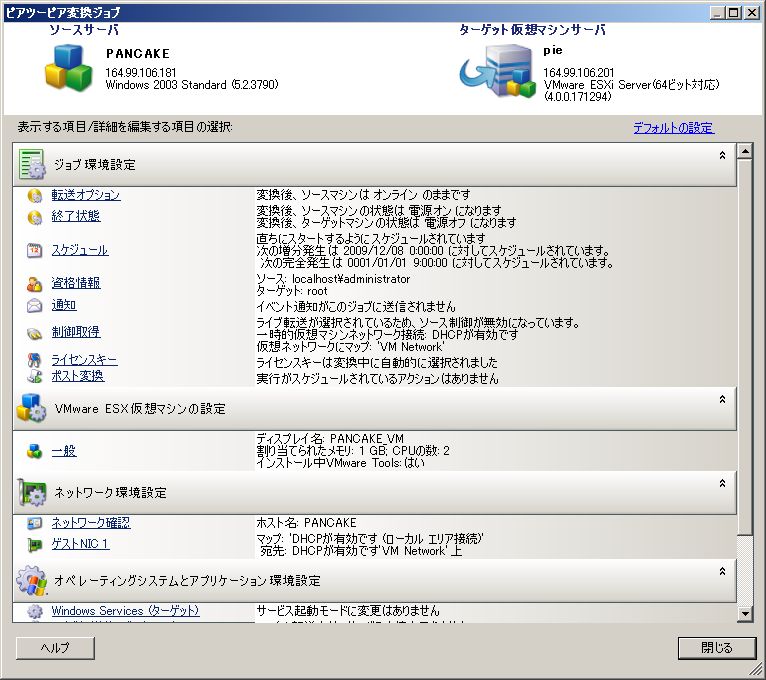Click the ヘルプ button
766x680 pixels.
[55, 648]
